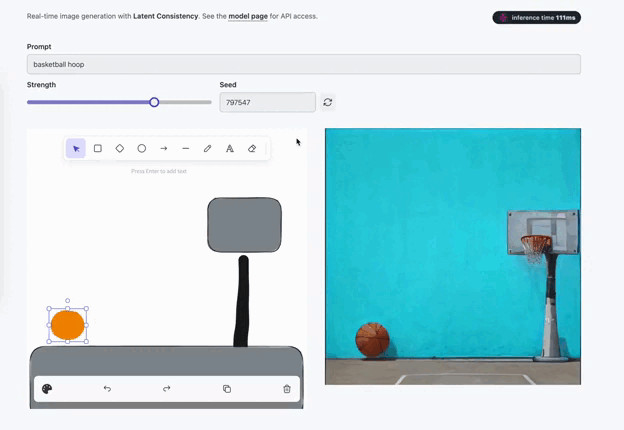Focus the Prompt field containing basketball hoop
The height and width of the screenshot is (430, 624).
click(303, 64)
